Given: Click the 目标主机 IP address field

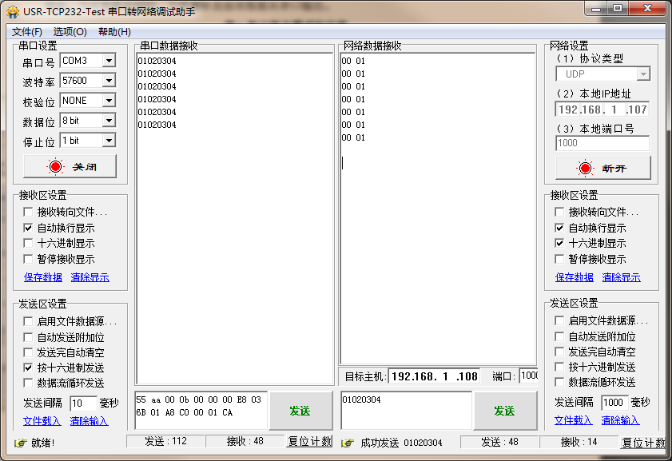Looking at the screenshot, I should point(435,376).
